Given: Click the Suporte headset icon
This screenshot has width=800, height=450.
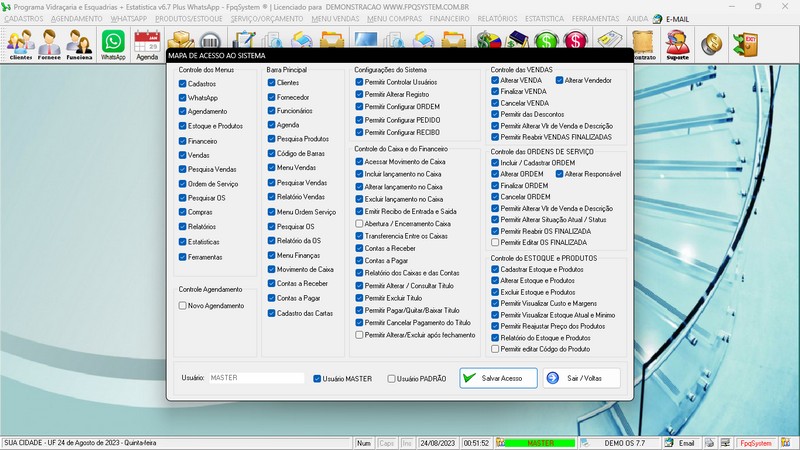Looking at the screenshot, I should [678, 45].
